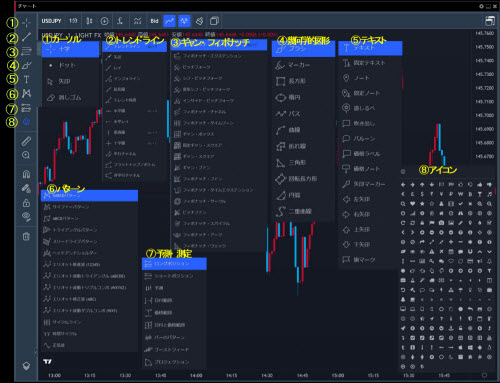This screenshot has width=500, height=383.
Task: Open the prediction and measurement sidebar icon
Action: coord(26,108)
